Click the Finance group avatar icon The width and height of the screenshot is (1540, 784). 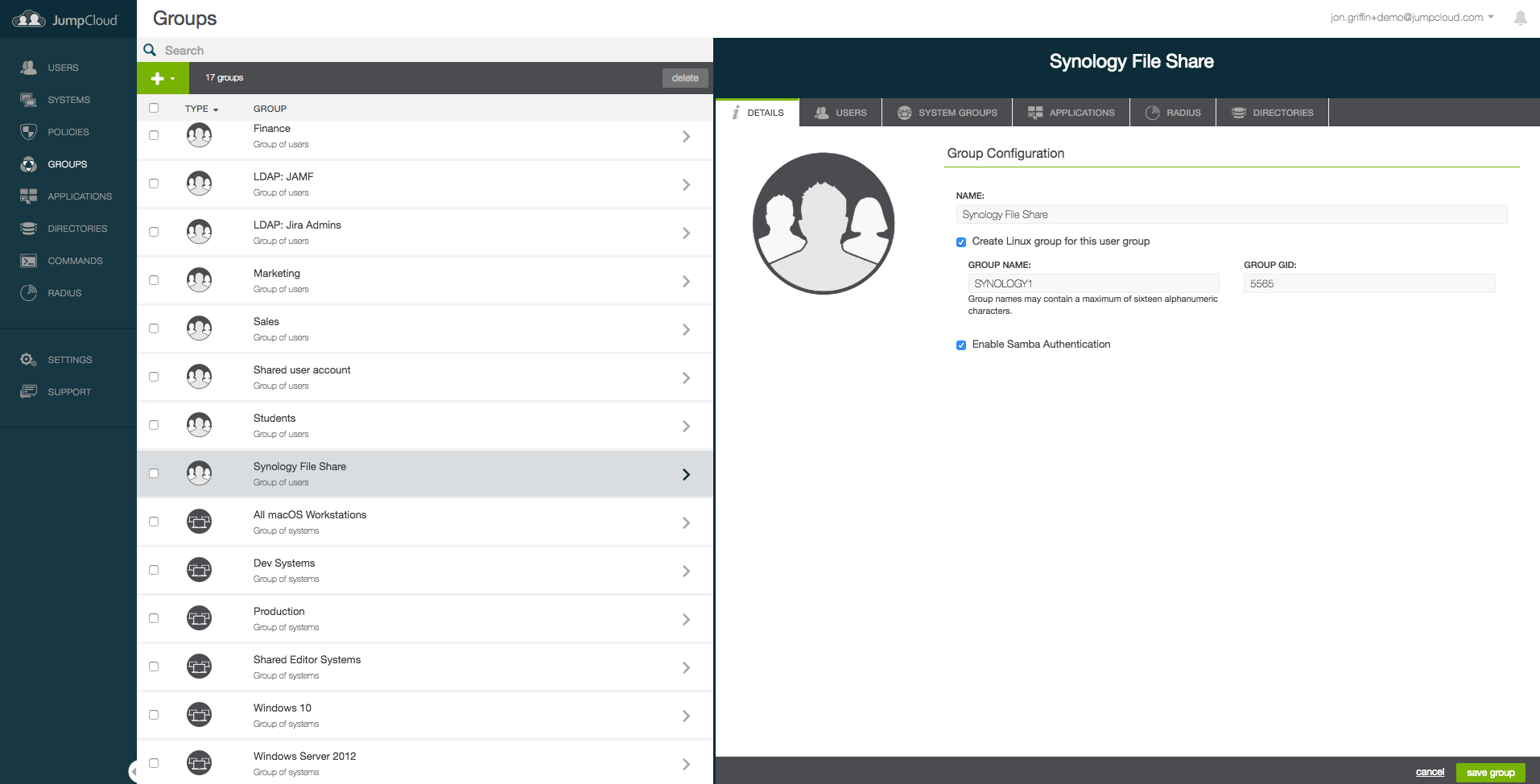(x=199, y=135)
